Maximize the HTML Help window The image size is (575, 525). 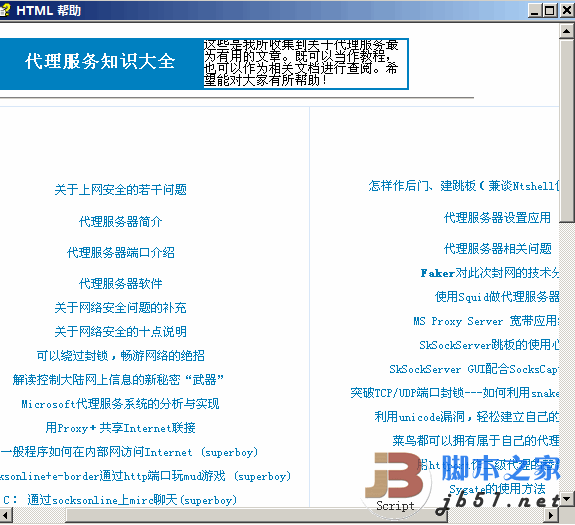pos(549,11)
